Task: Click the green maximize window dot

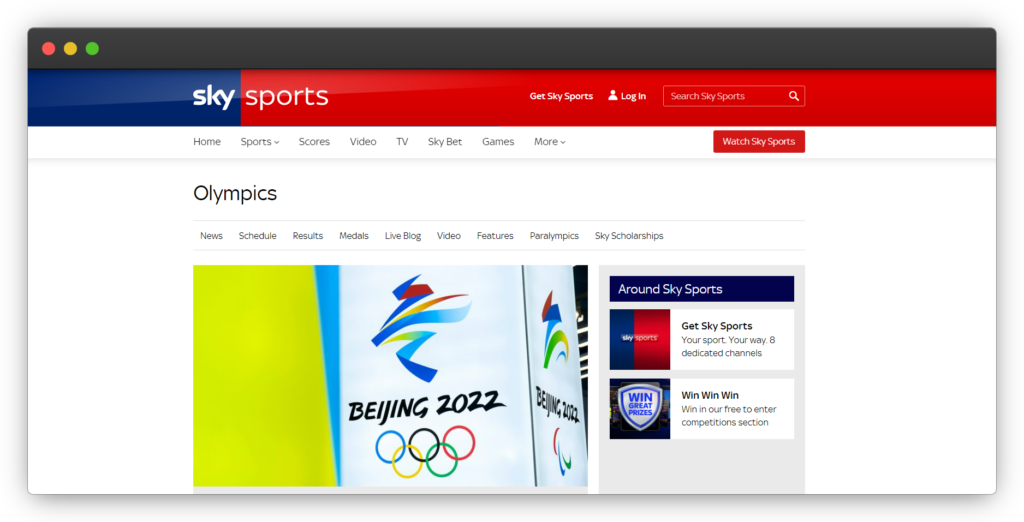Action: [93, 48]
